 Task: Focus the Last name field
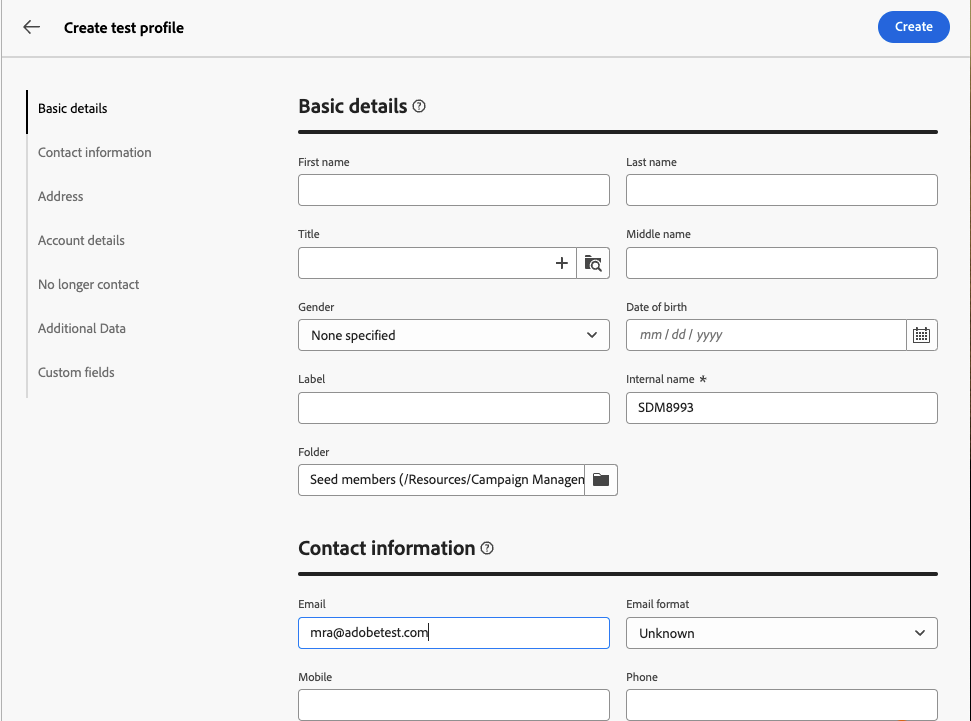[781, 190]
